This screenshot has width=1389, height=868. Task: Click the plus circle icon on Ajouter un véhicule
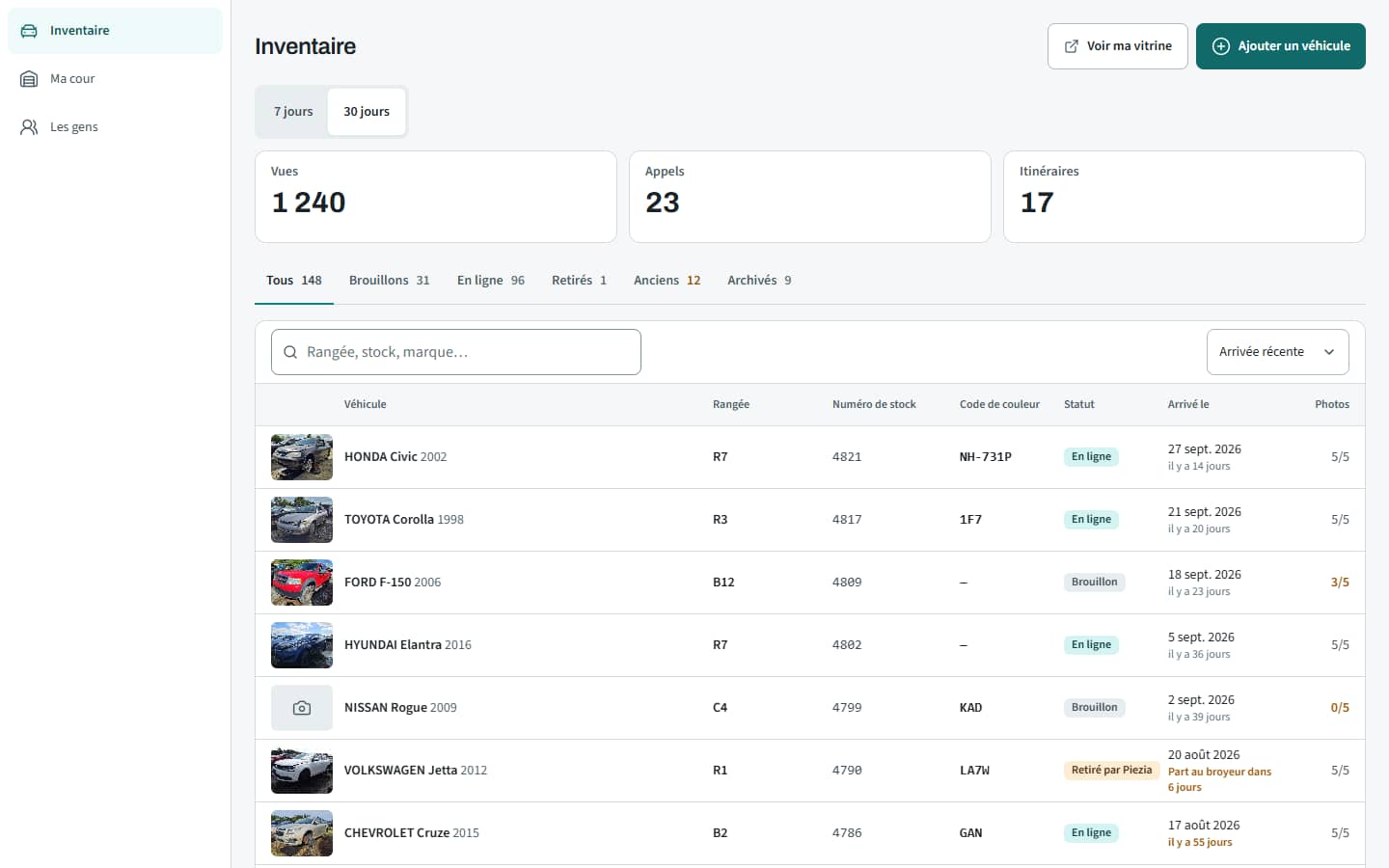(x=1220, y=46)
